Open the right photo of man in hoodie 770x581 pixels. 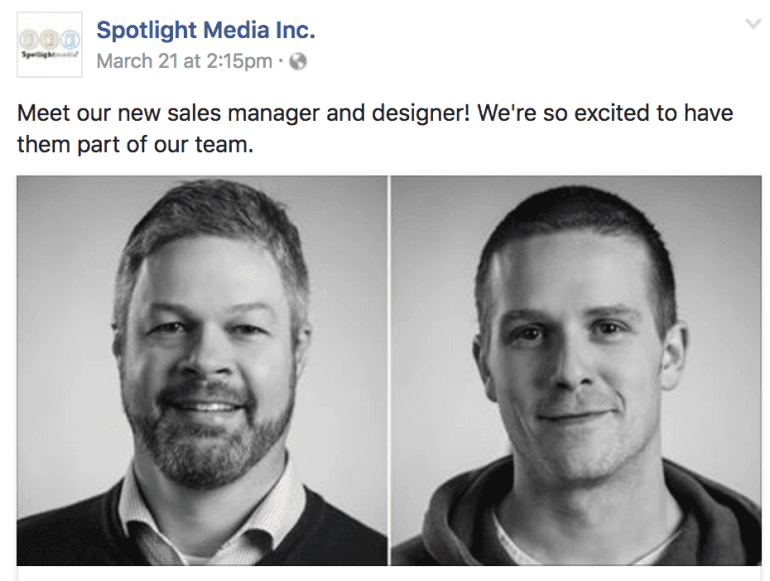tap(576, 370)
